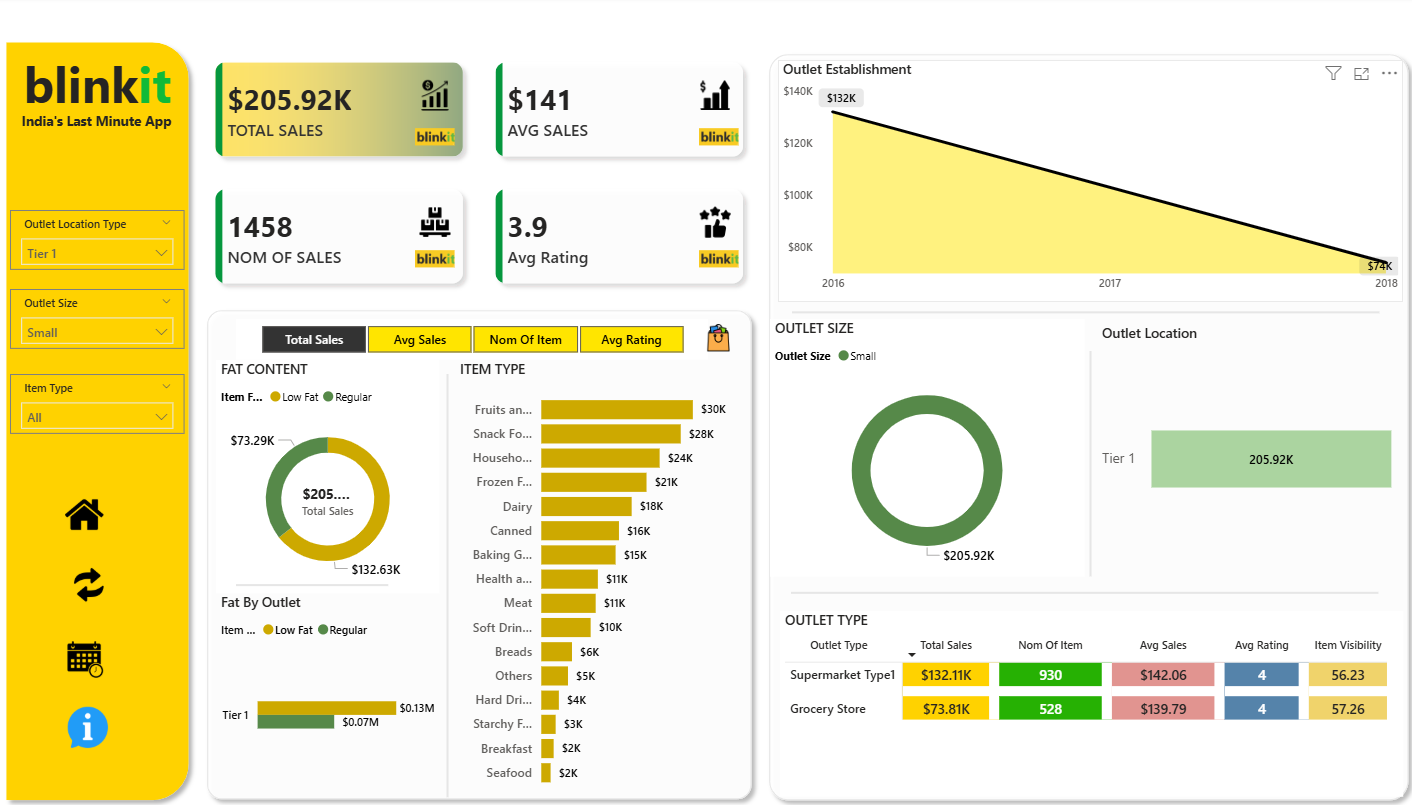Viewport: 1412px width, 805px height.
Task: Toggle Regular legend in Fat By Outlet
Action: click(342, 630)
